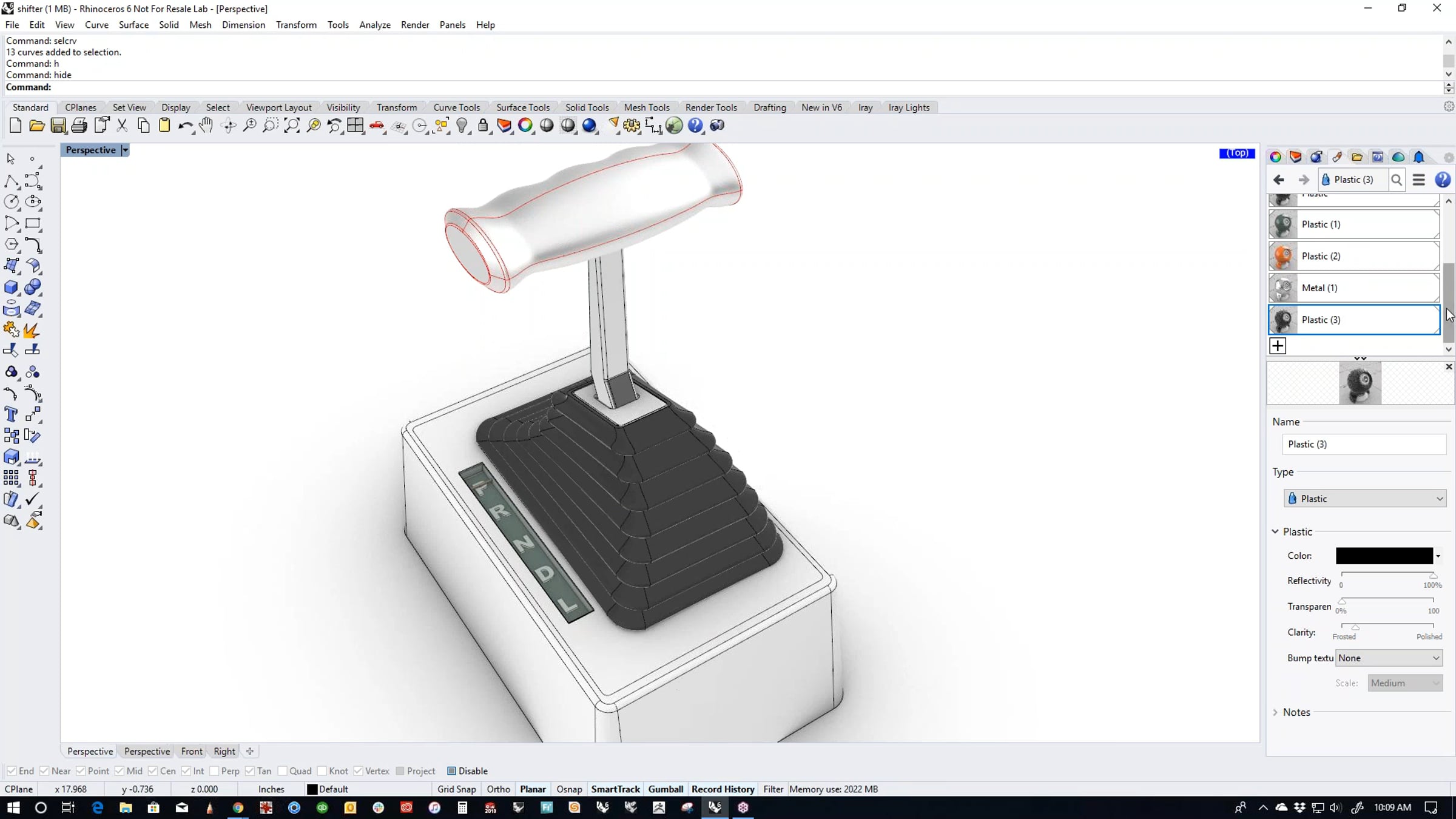
Task: Click the Zoom Extents icon
Action: point(292,126)
